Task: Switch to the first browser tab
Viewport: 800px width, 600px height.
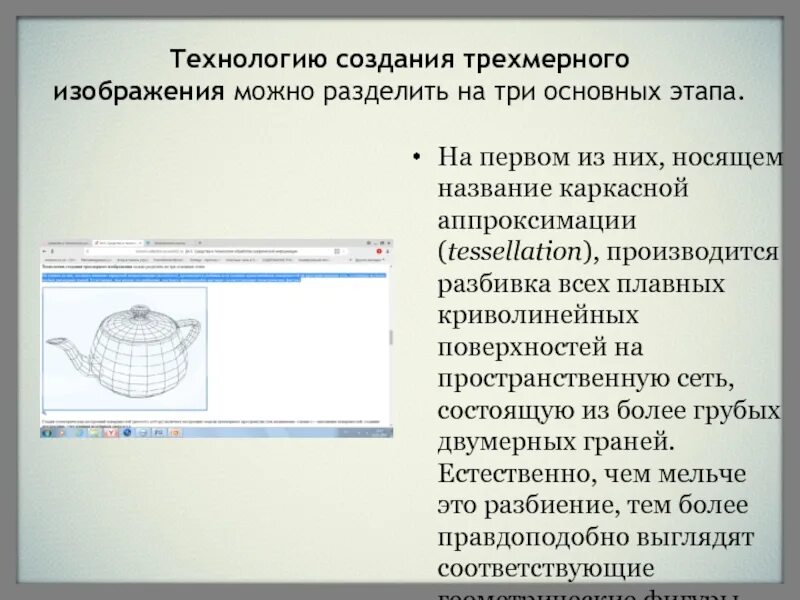Action: click(67, 243)
